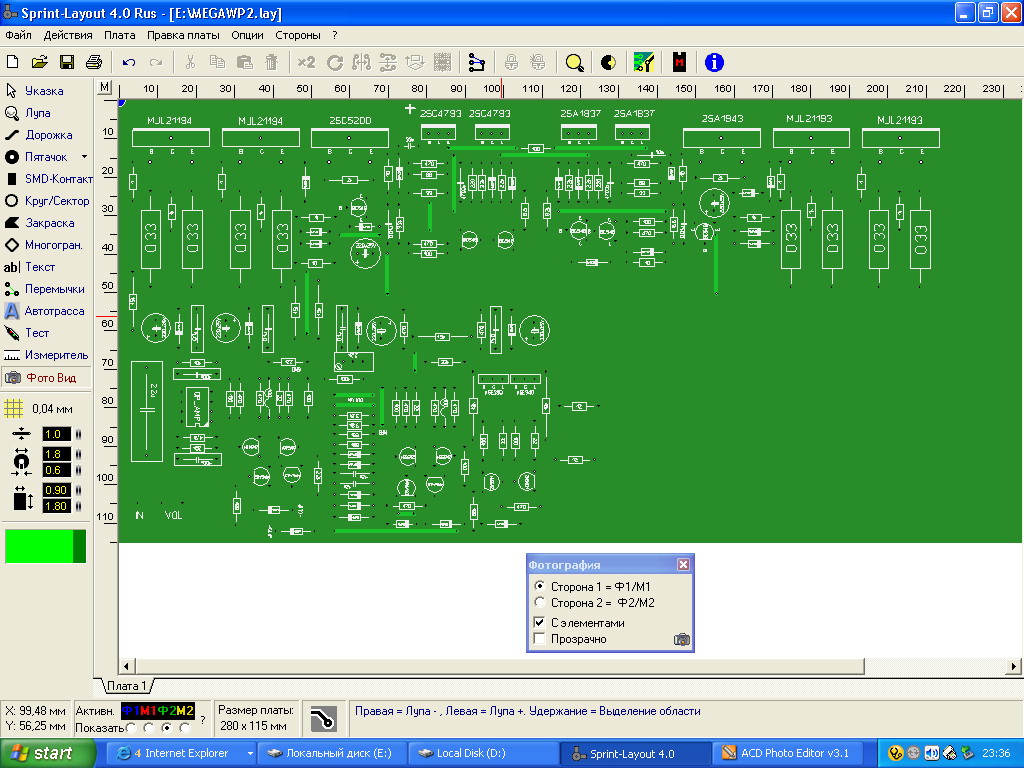The width and height of the screenshot is (1024, 768).
Task: Click the track width field showing 1.0
Action: point(56,434)
